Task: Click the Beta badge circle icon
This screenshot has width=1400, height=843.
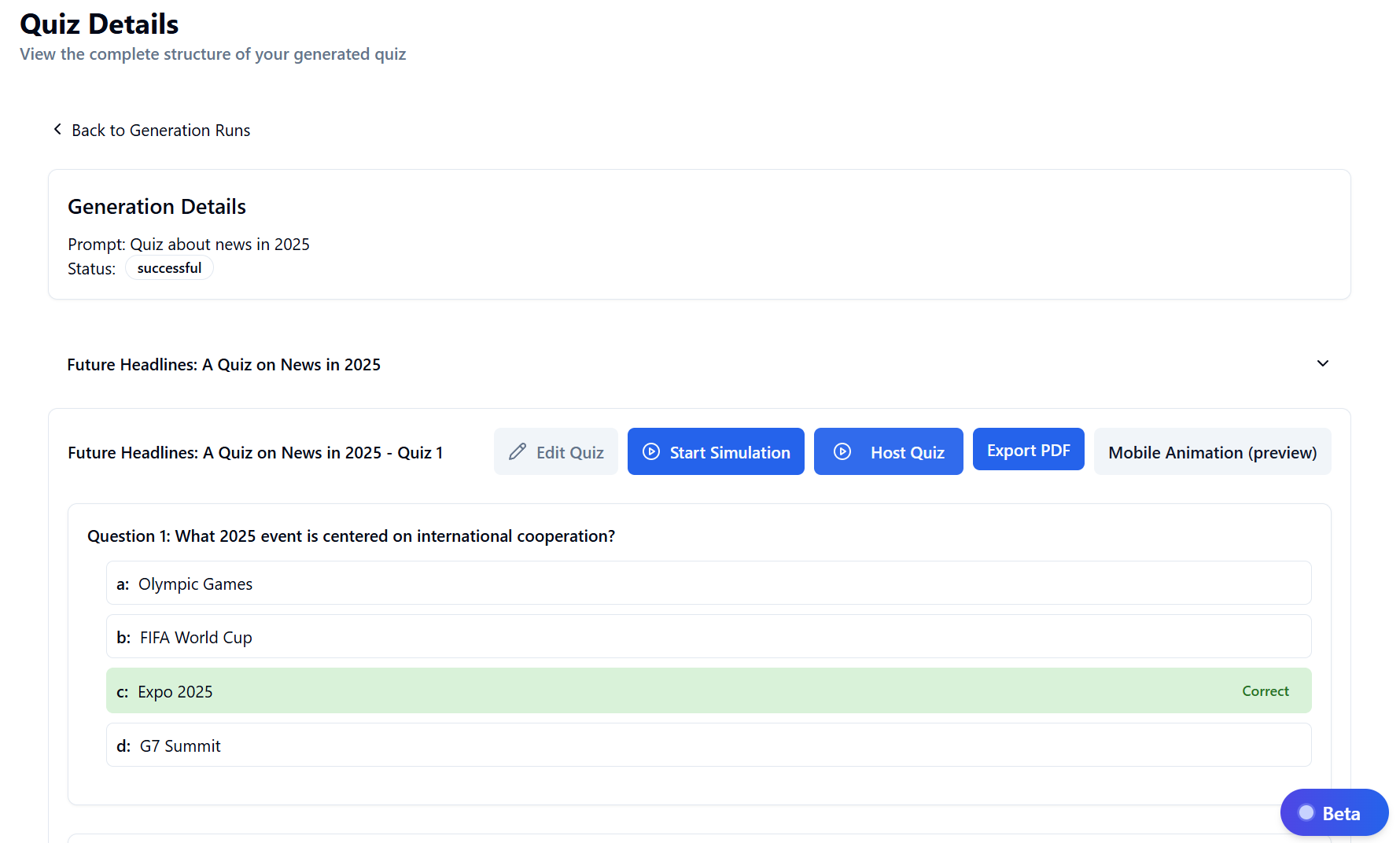Action: coord(1306,812)
